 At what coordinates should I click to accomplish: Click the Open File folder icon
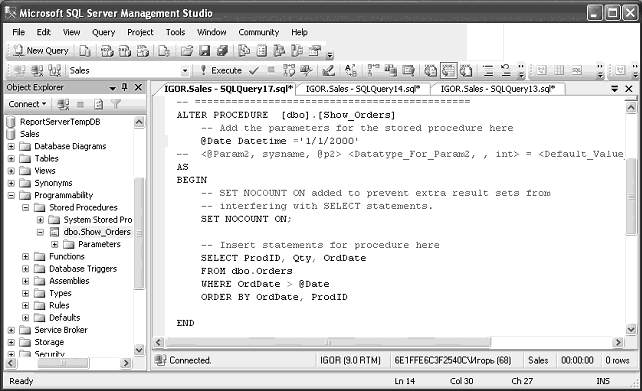(x=187, y=51)
